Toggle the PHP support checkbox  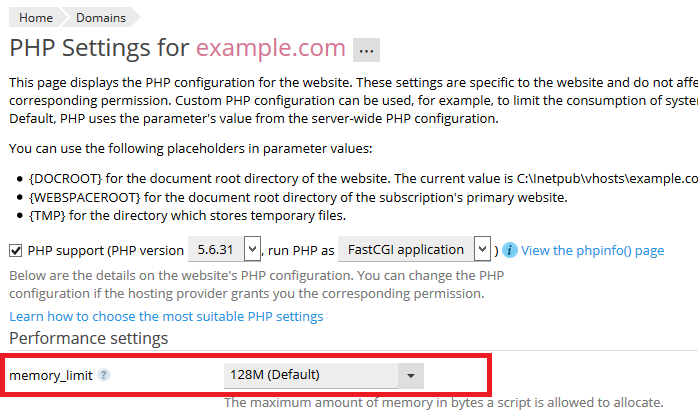(x=16, y=250)
